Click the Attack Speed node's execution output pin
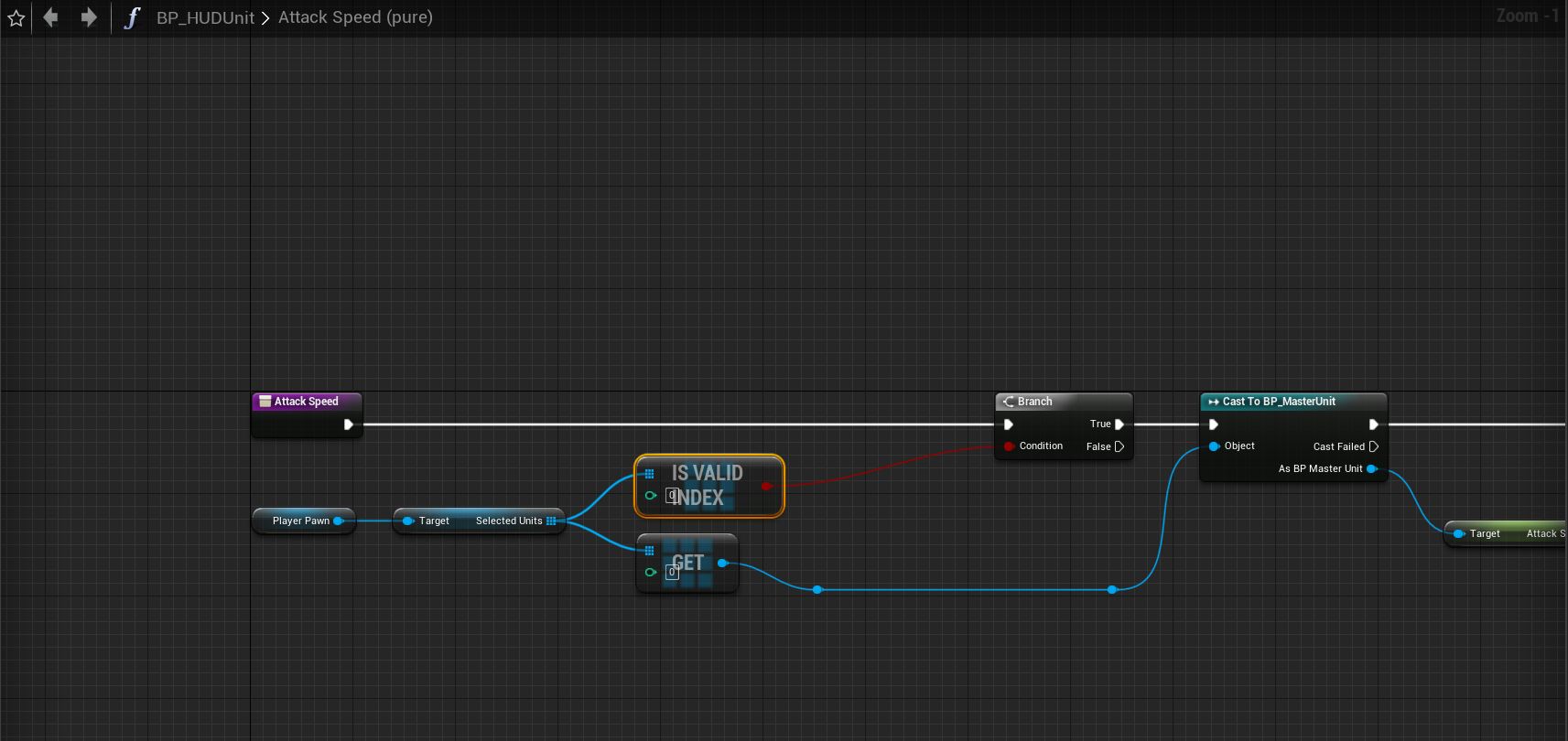This screenshot has height=741, width=1568. (349, 424)
